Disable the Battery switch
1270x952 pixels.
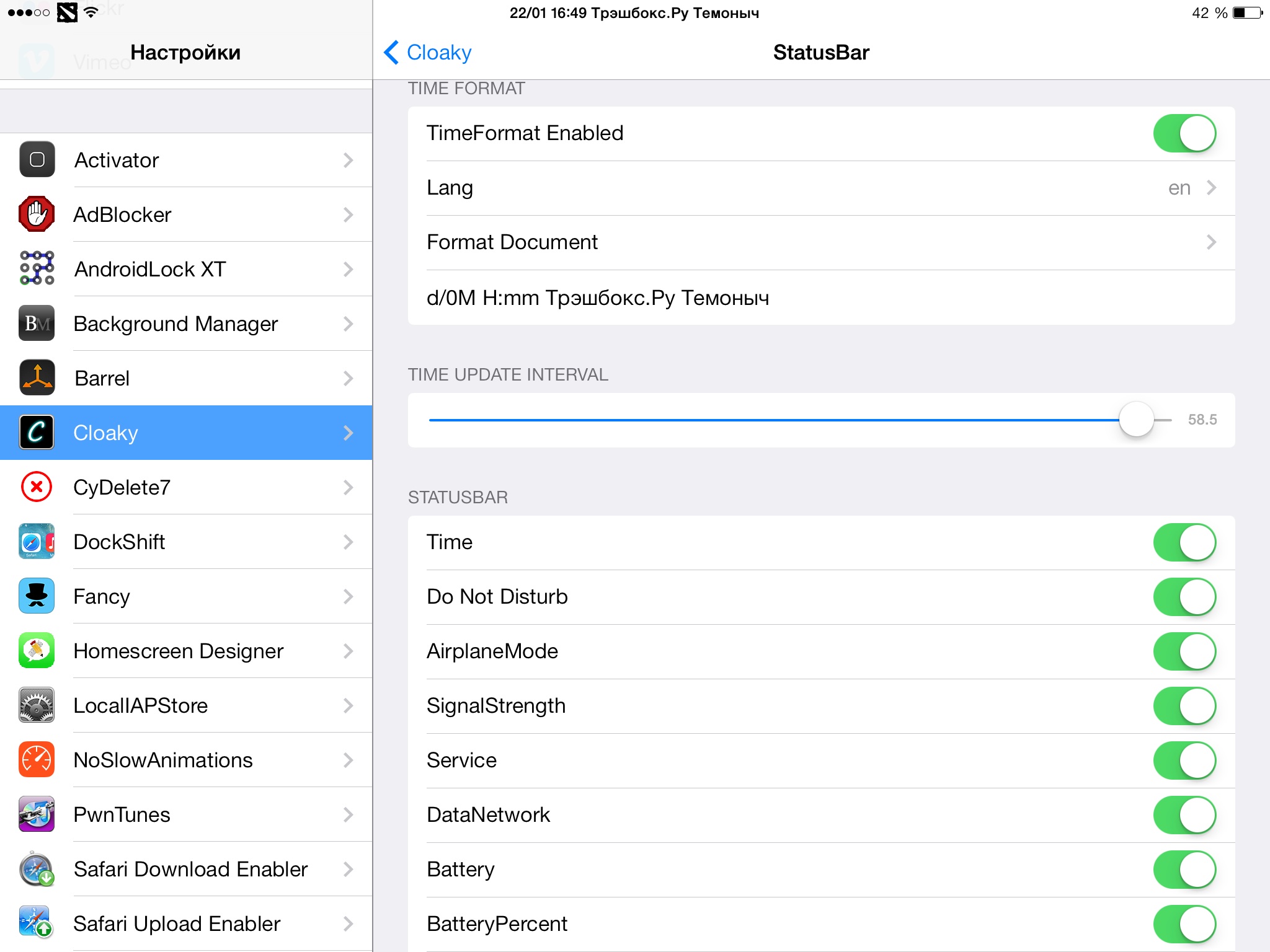[1184, 870]
